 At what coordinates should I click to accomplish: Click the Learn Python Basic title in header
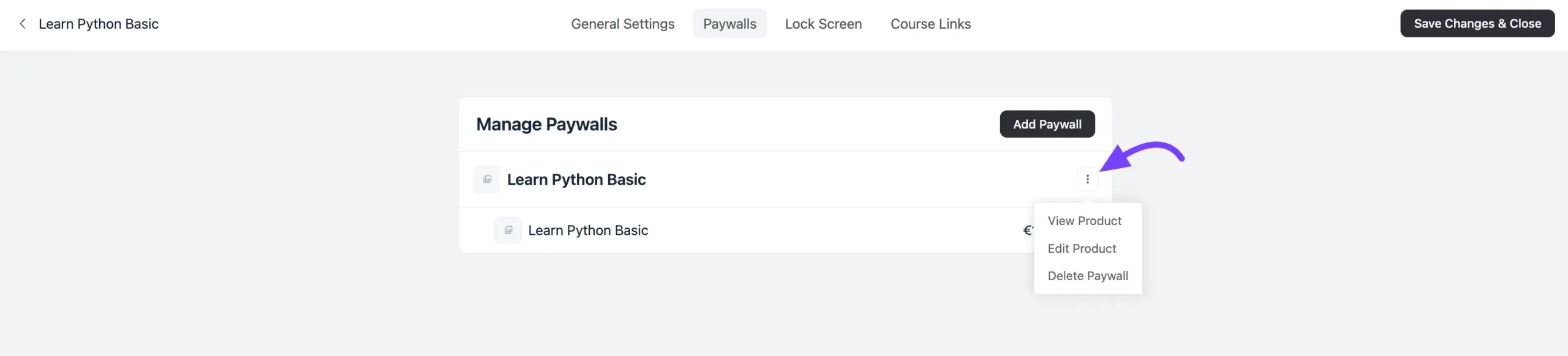99,24
